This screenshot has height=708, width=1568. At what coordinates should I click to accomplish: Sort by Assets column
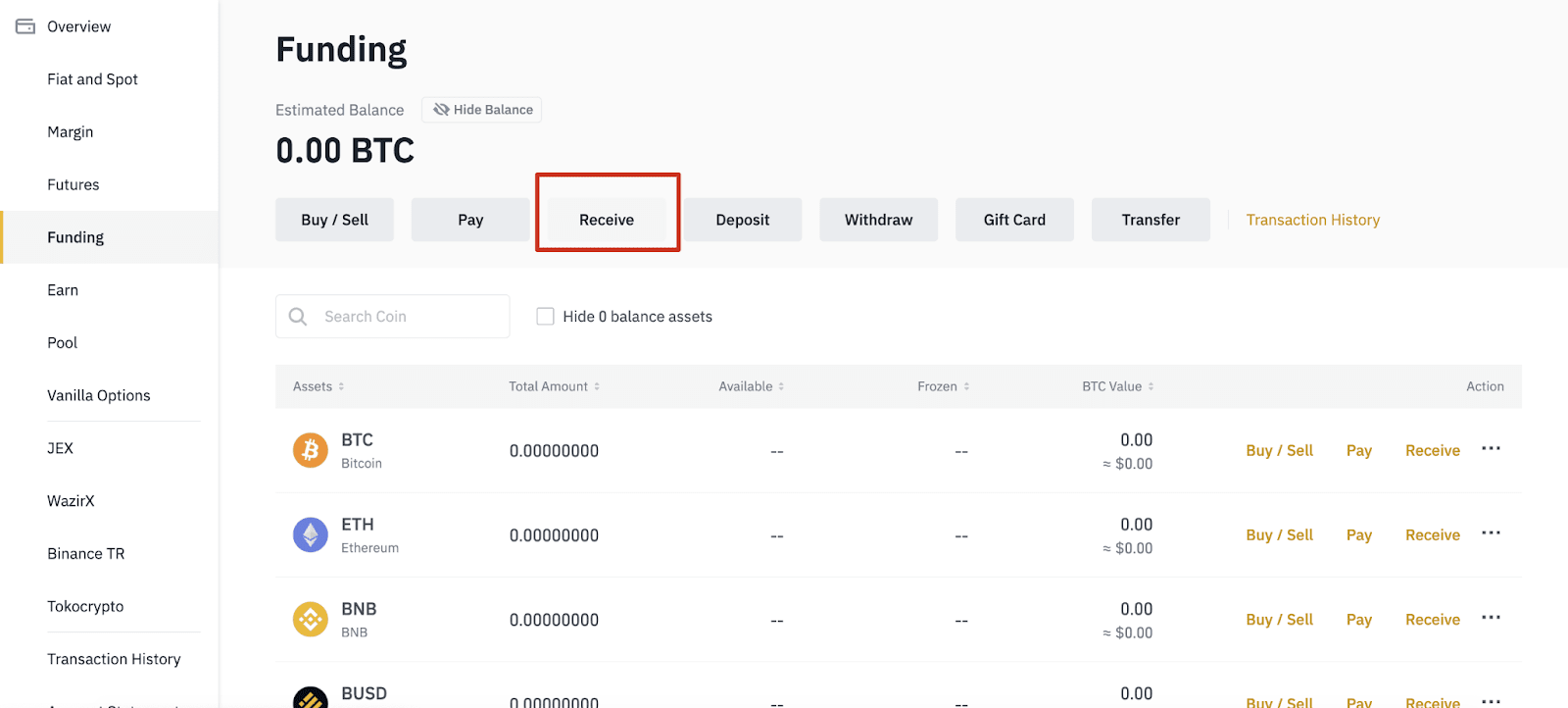318,386
